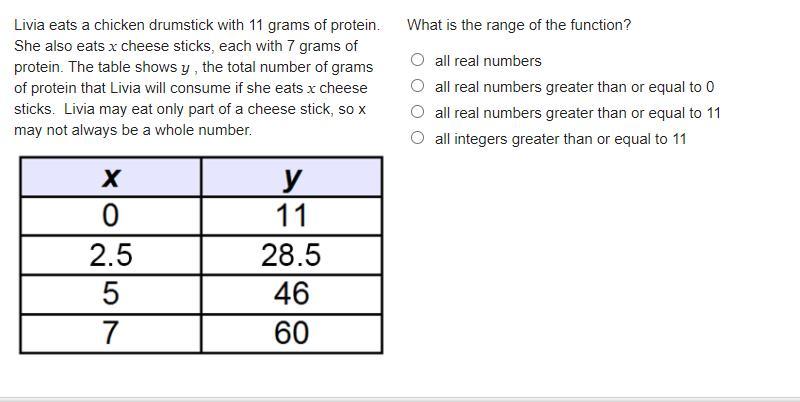Click the table cell showing 28.5
This screenshot has height=402, width=800.
[291, 255]
